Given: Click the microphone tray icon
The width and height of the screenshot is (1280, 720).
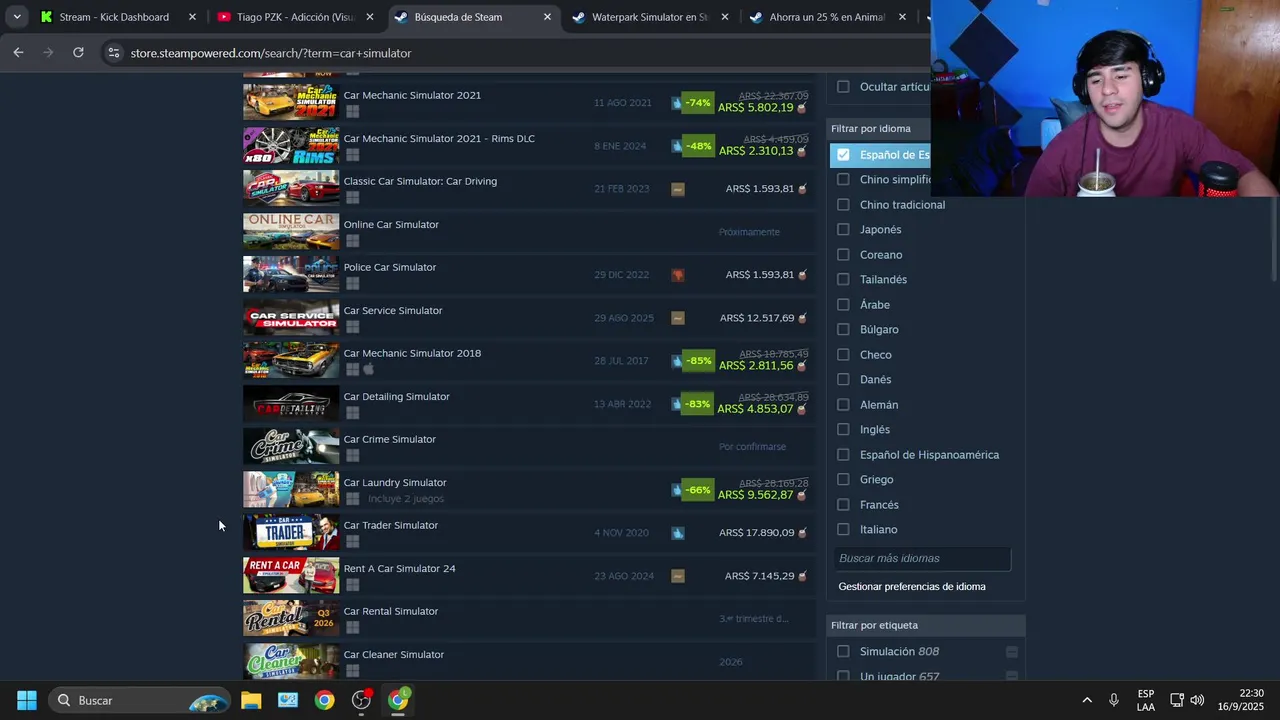Looking at the screenshot, I should click(x=1114, y=700).
